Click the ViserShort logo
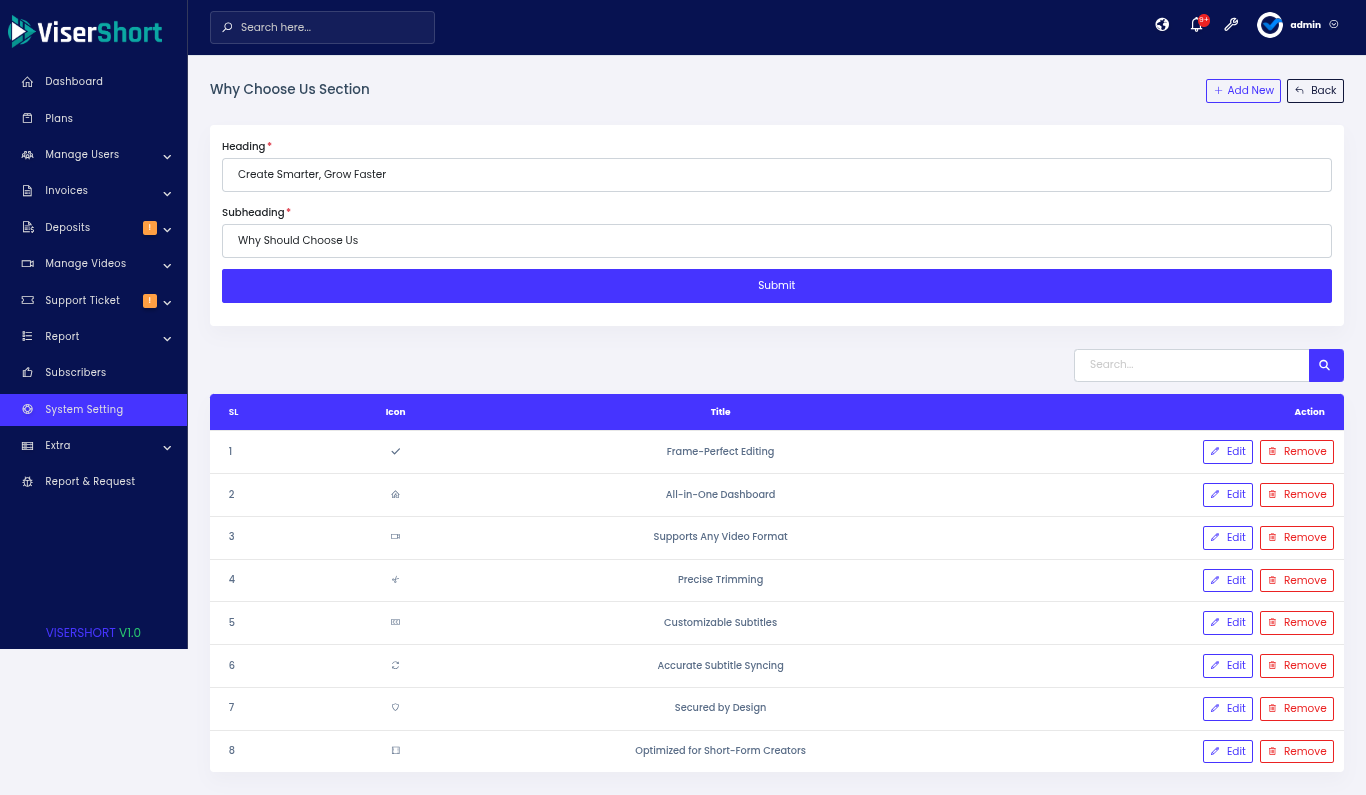This screenshot has width=1366, height=795. [x=86, y=32]
